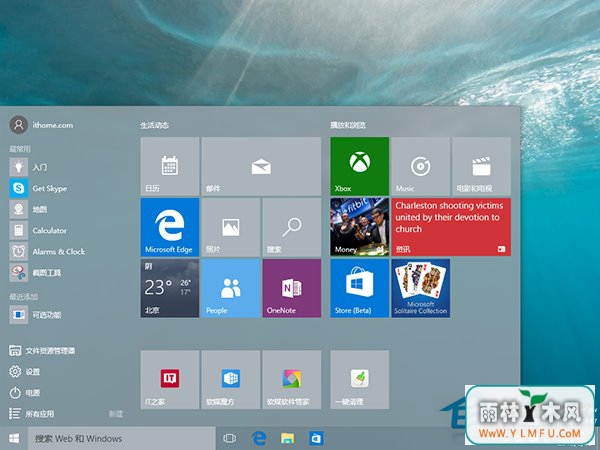Viewport: 600px width, 450px height.
Task: Open Task View in taskbar
Action: pyautogui.click(x=230, y=439)
